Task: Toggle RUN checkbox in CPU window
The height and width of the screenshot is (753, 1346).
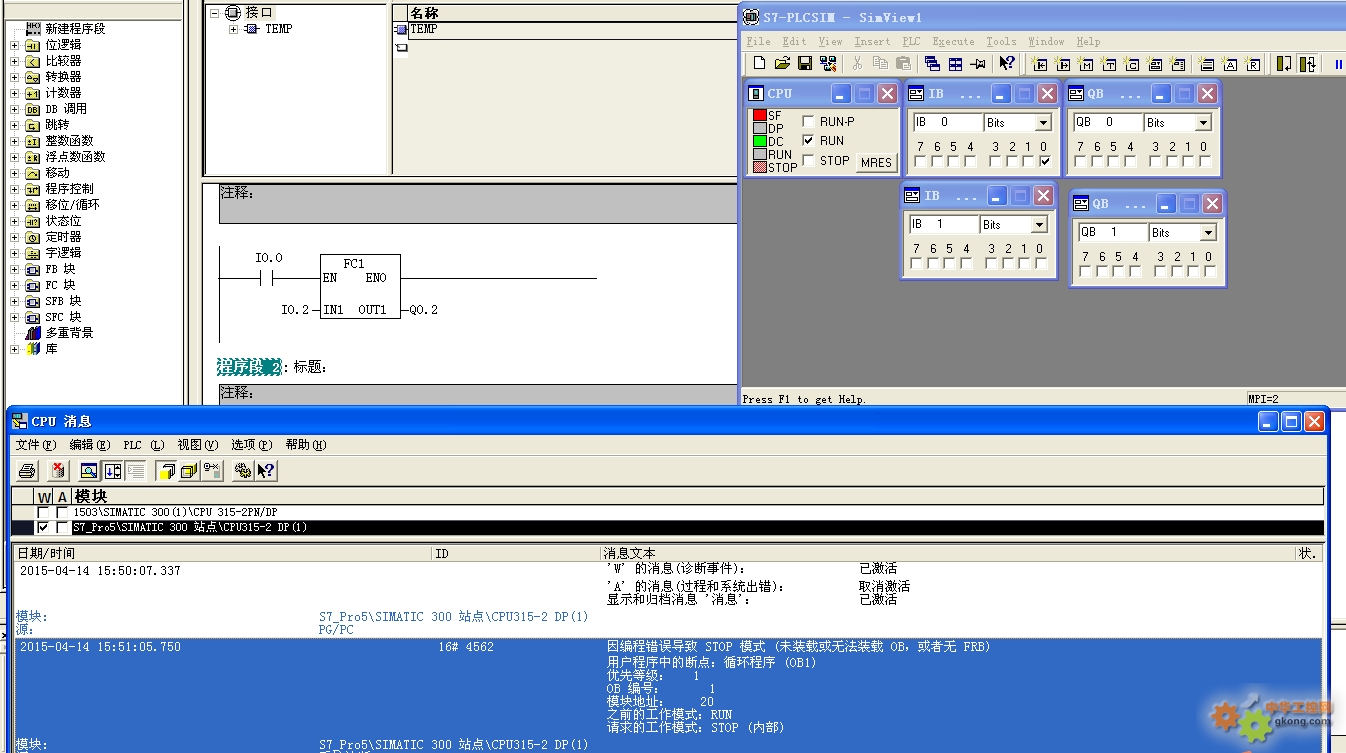Action: pyautogui.click(x=808, y=141)
